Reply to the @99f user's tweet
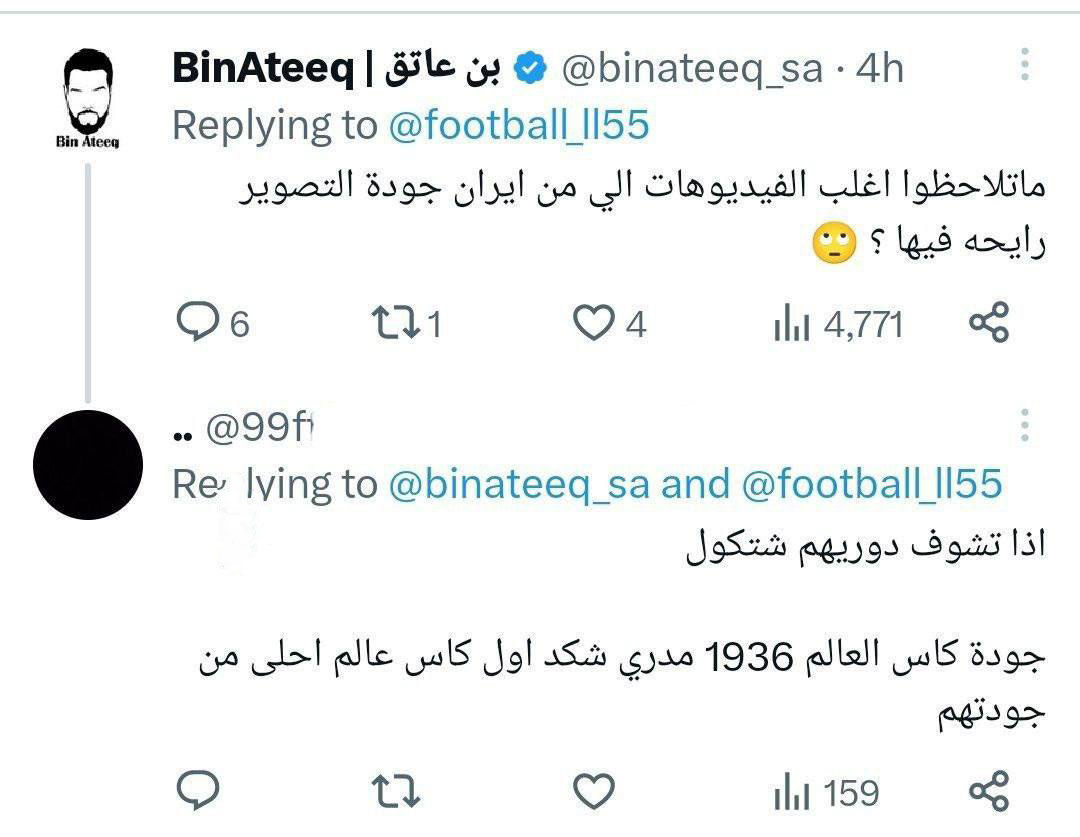 197,792
